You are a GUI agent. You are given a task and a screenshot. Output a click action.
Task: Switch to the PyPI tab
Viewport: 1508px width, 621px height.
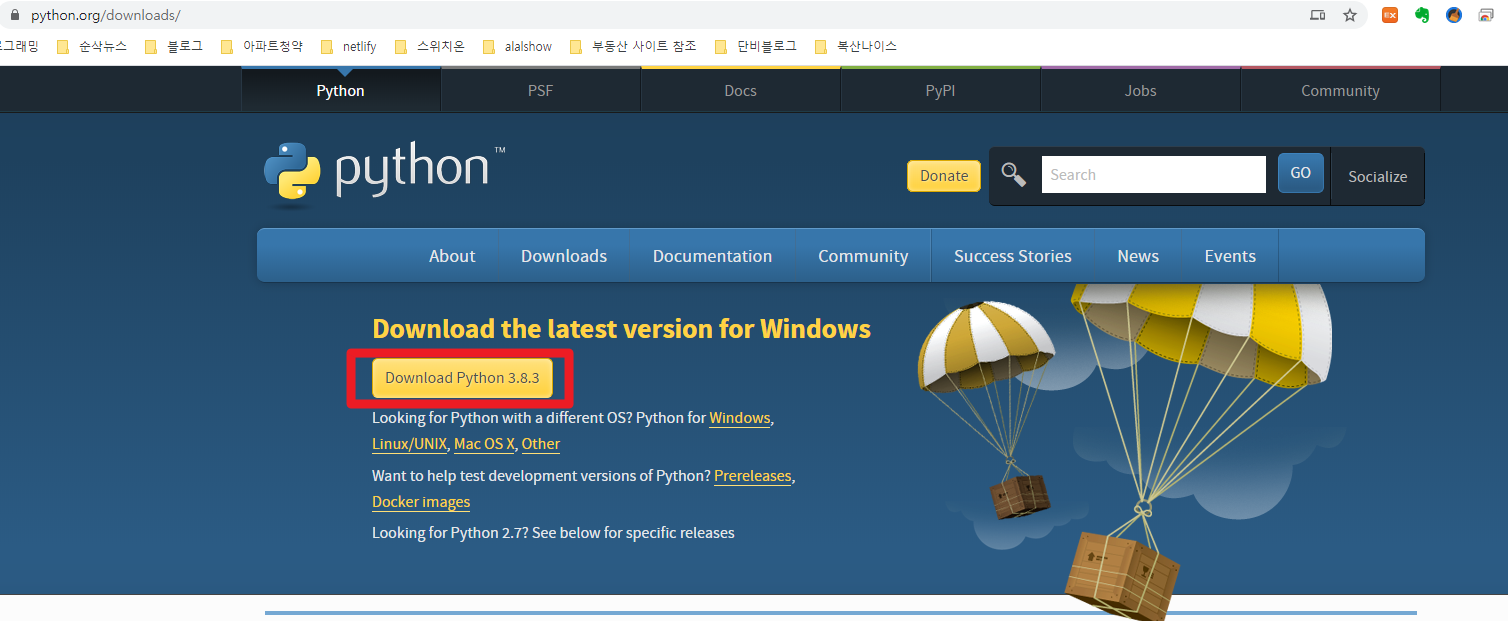[941, 90]
